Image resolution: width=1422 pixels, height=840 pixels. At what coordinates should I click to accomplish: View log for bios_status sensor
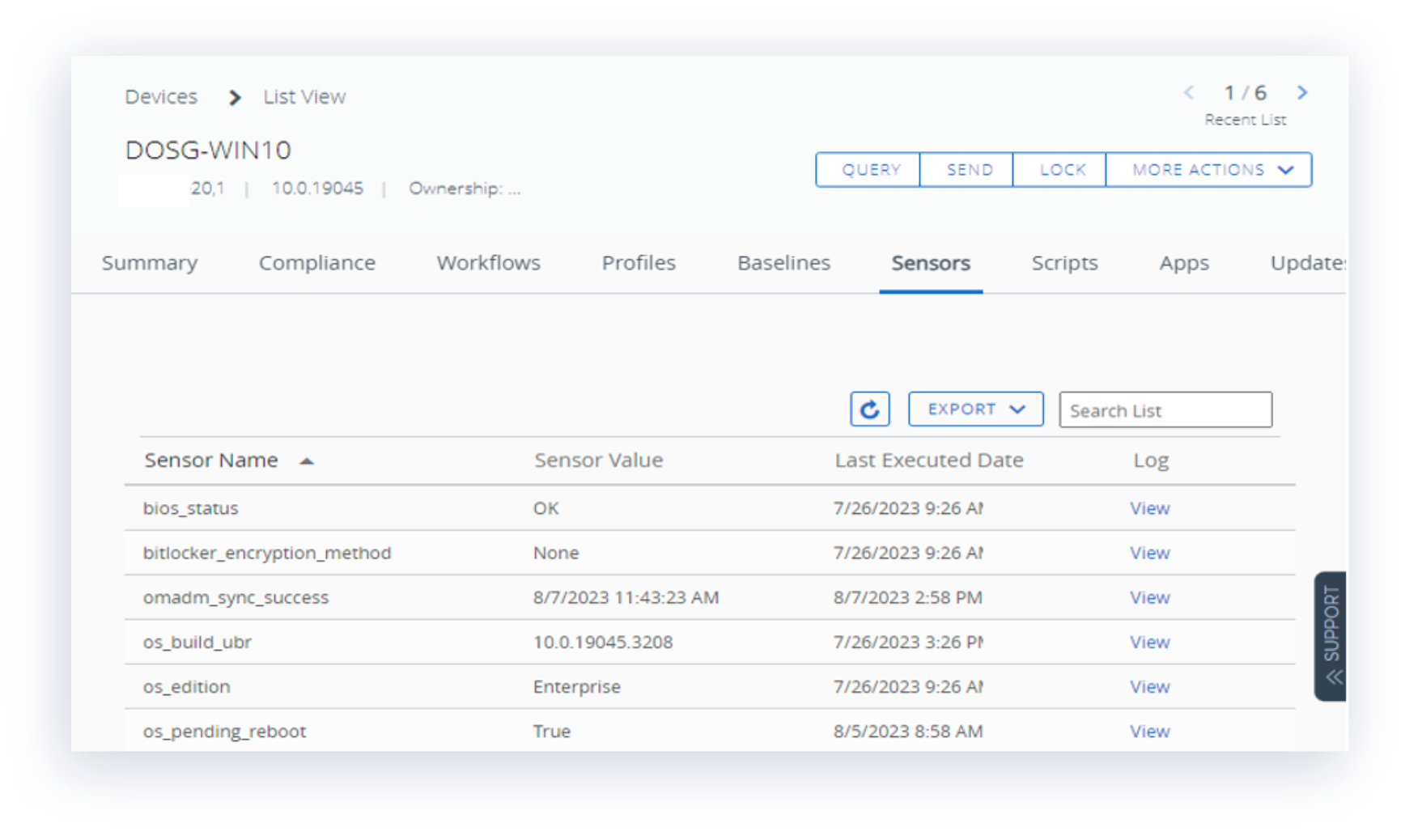(x=1149, y=508)
